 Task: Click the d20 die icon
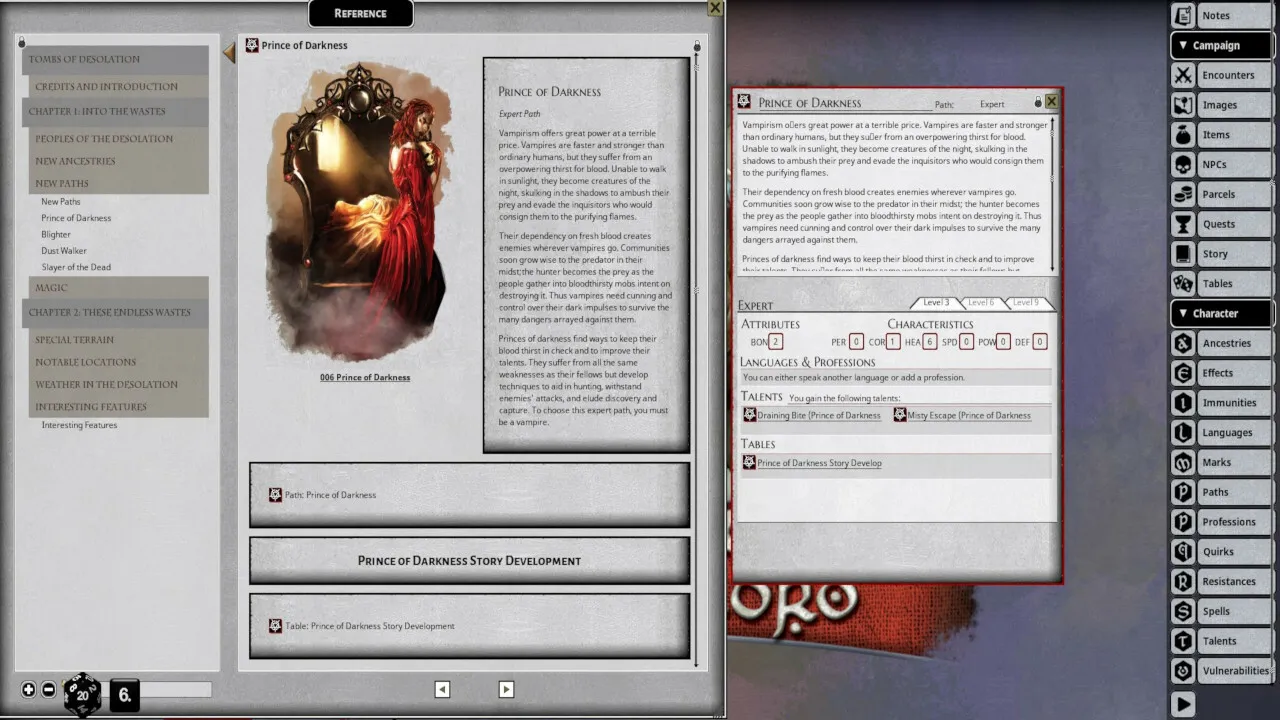(82, 694)
